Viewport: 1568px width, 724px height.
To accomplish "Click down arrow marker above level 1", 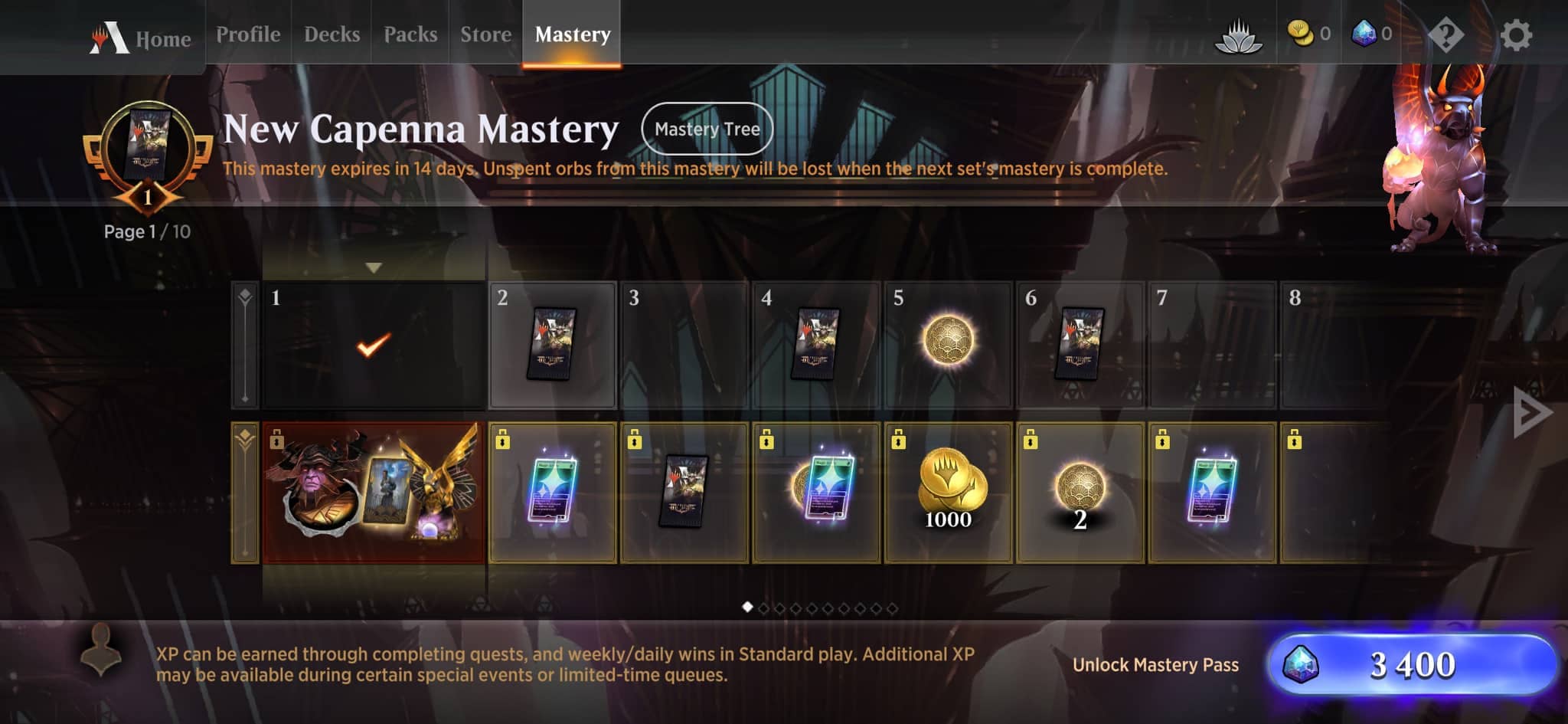I will 374,268.
